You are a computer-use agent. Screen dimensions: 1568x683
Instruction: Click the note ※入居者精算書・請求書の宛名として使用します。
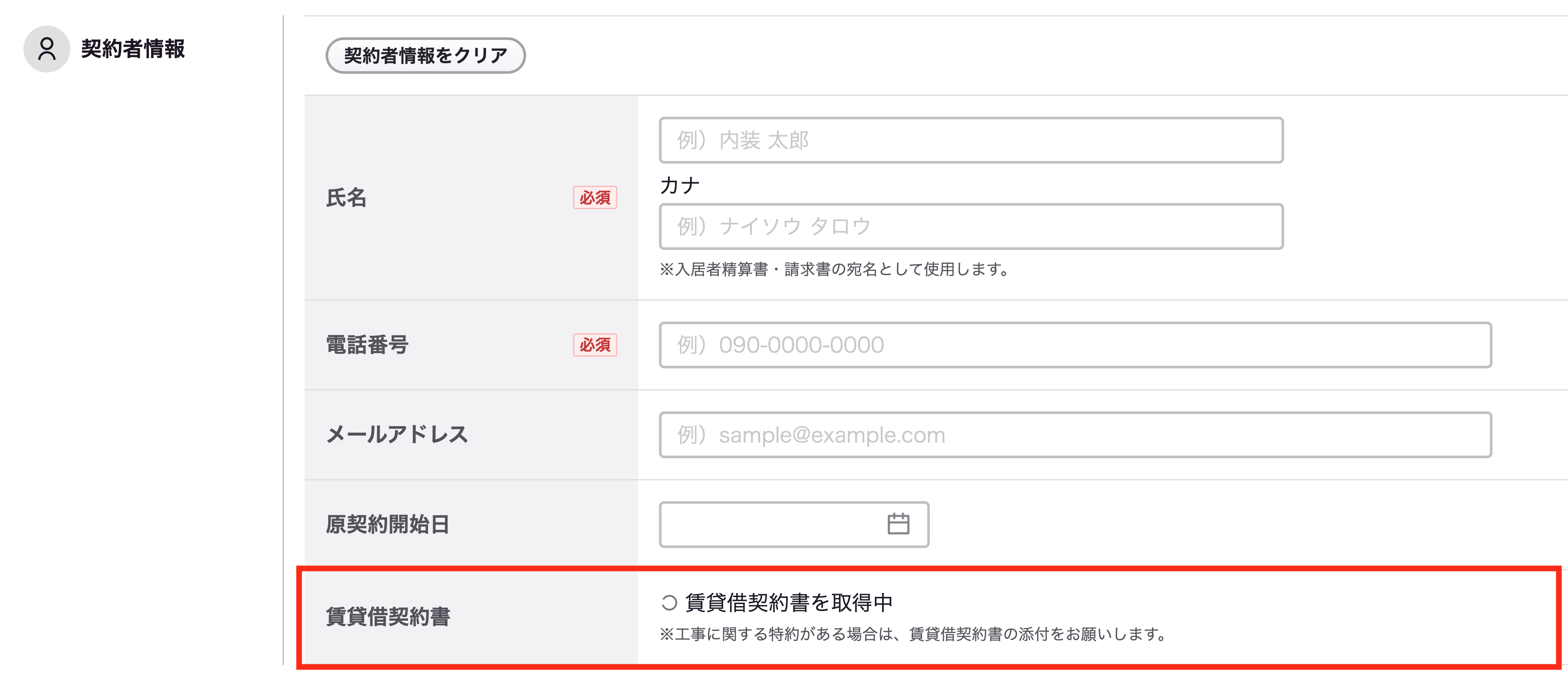point(835,269)
